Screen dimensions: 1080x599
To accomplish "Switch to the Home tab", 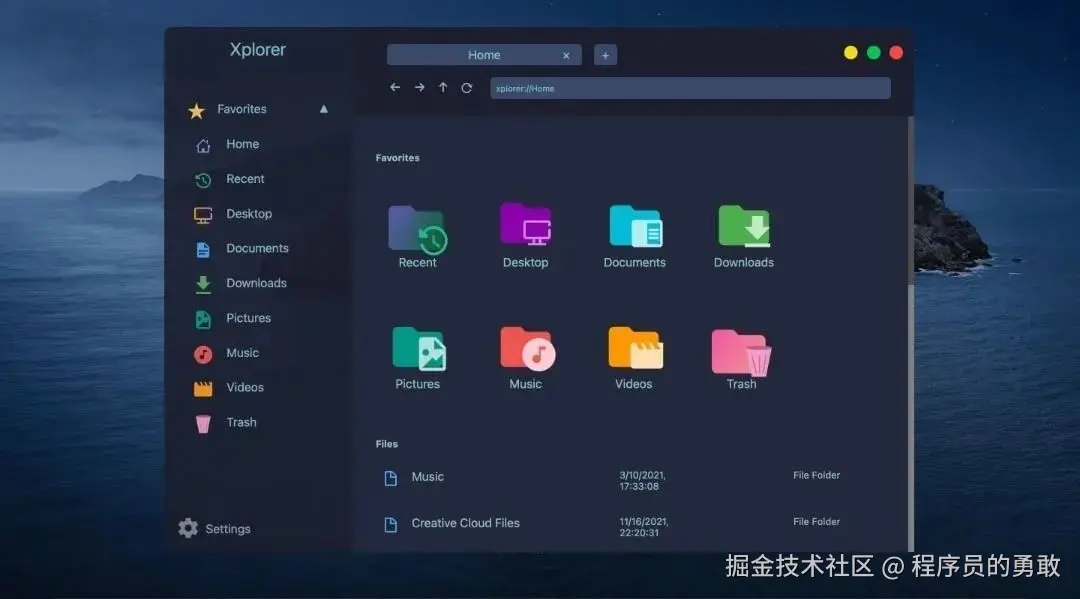I will pos(484,55).
